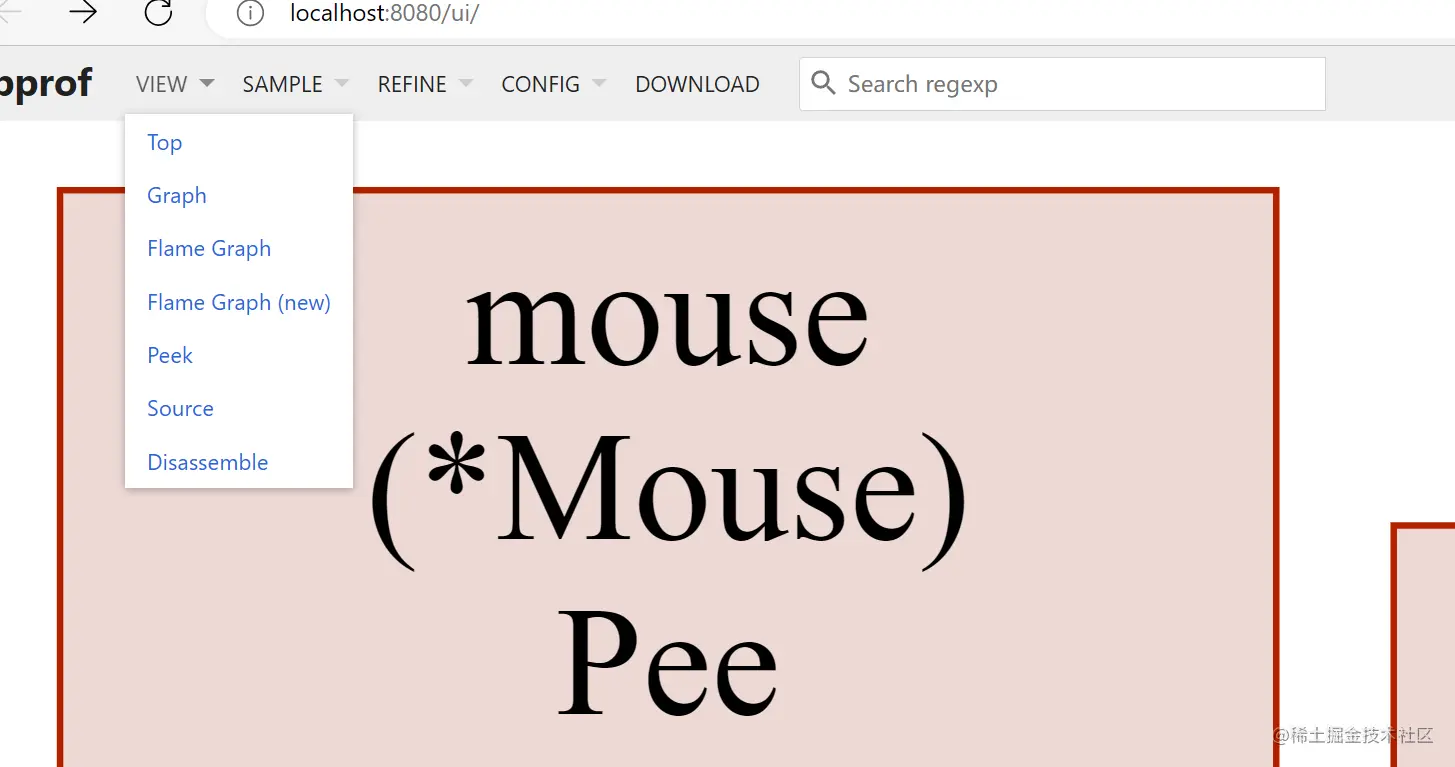Open the DOWNLOAD menu item
The width and height of the screenshot is (1455, 767).
point(697,84)
